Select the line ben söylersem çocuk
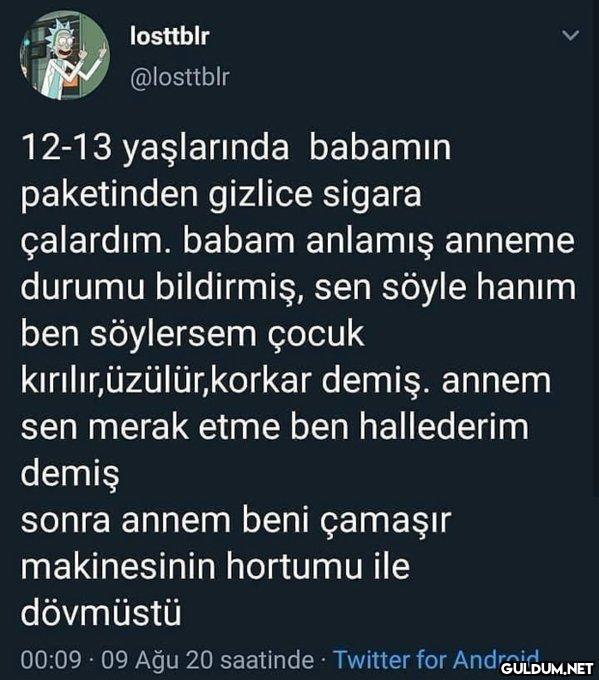 pyautogui.click(x=193, y=335)
